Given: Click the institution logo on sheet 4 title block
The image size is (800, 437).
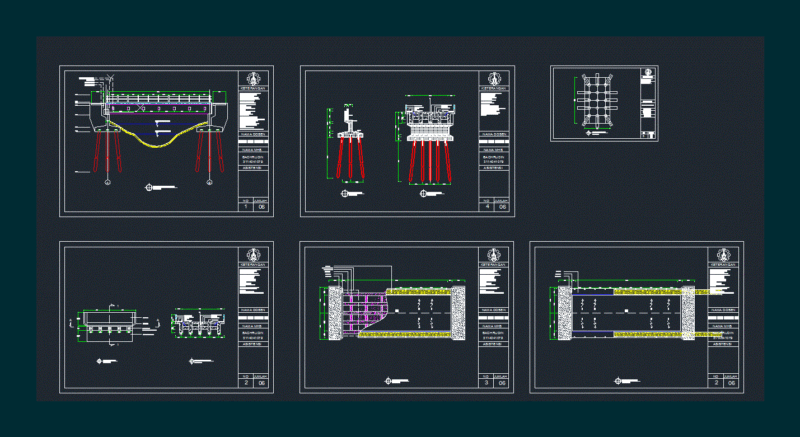Looking at the screenshot, I should click(x=493, y=79).
